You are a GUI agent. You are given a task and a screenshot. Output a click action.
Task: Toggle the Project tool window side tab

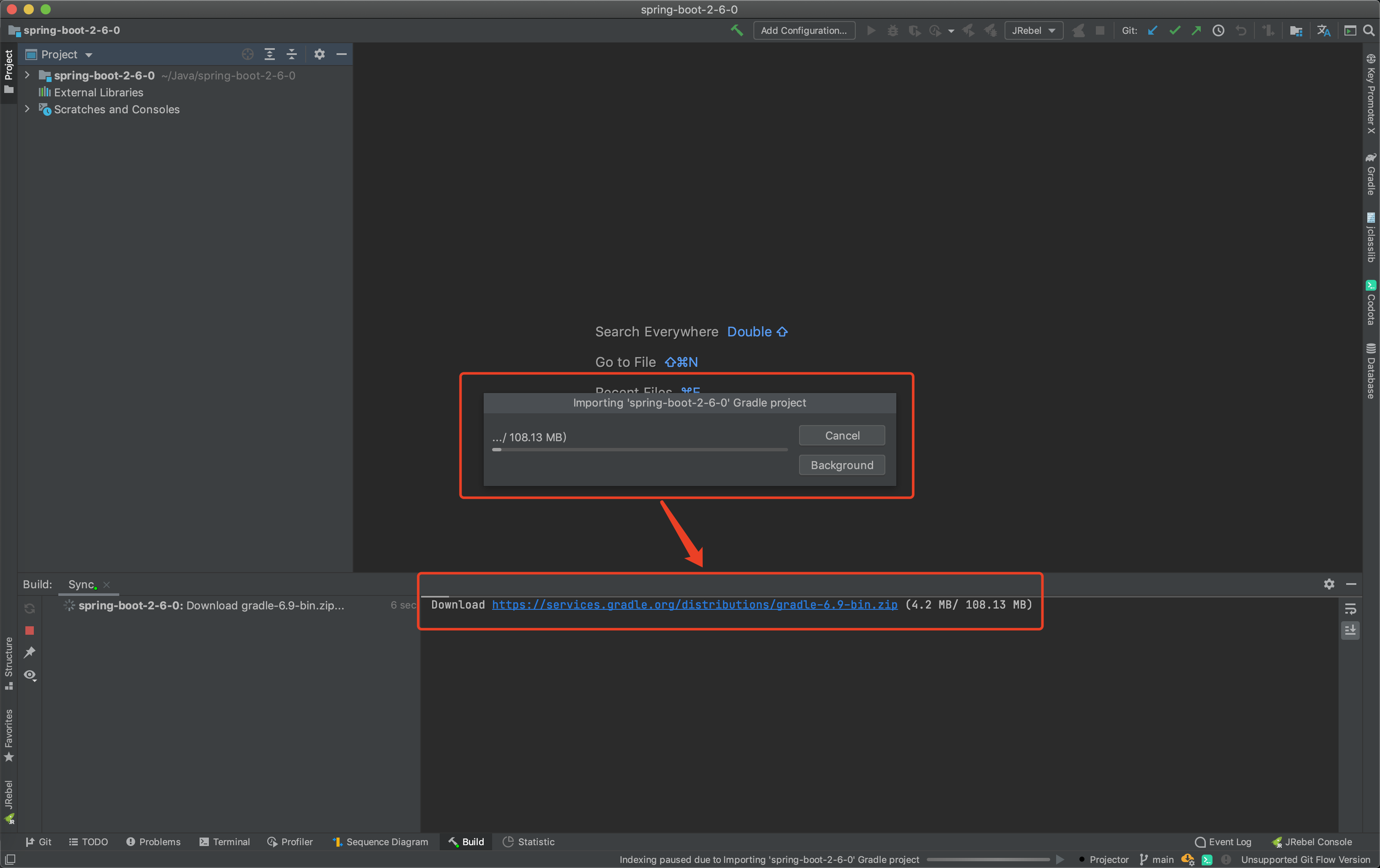click(8, 72)
